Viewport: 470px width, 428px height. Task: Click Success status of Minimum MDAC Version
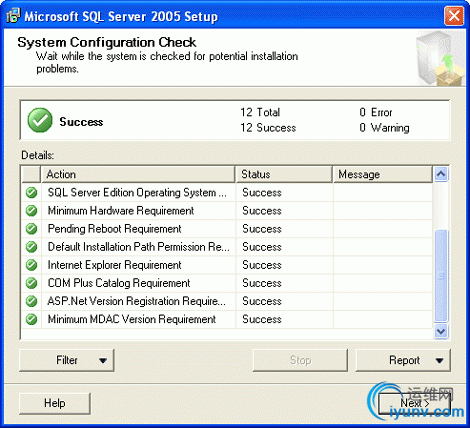coord(262,319)
